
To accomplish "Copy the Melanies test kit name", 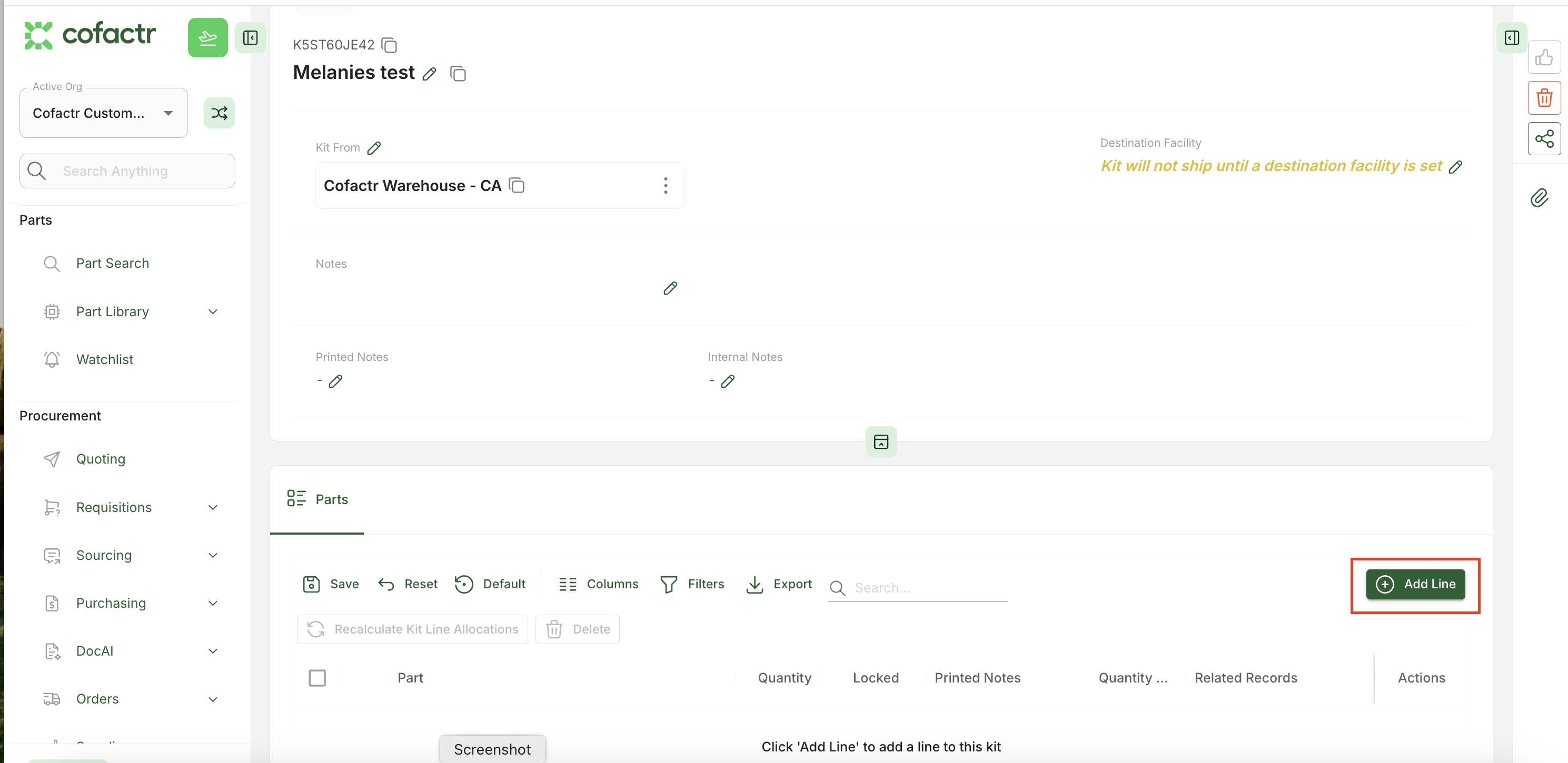I will (458, 74).
